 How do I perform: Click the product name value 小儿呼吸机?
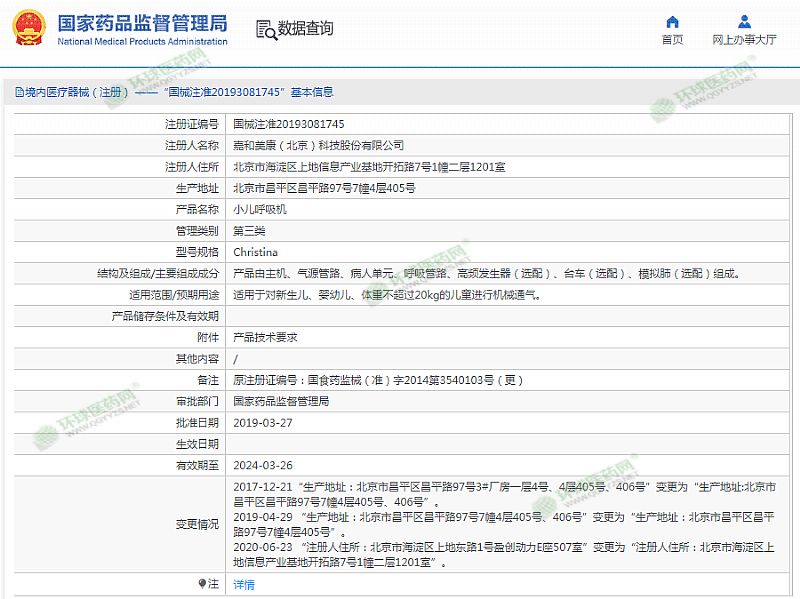tap(259, 210)
